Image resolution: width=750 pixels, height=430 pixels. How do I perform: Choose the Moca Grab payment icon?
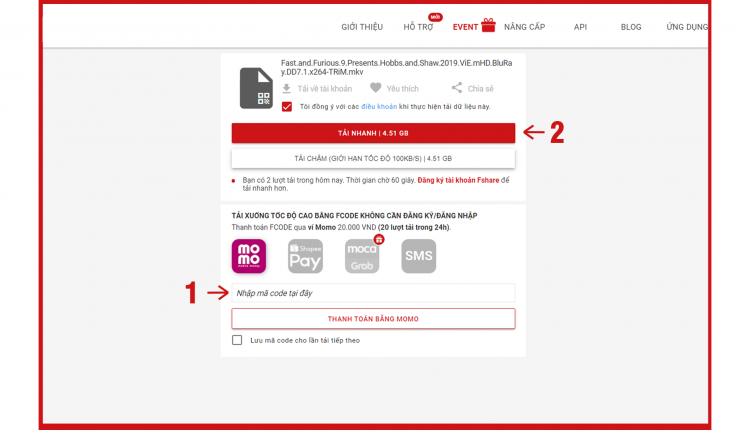362,256
